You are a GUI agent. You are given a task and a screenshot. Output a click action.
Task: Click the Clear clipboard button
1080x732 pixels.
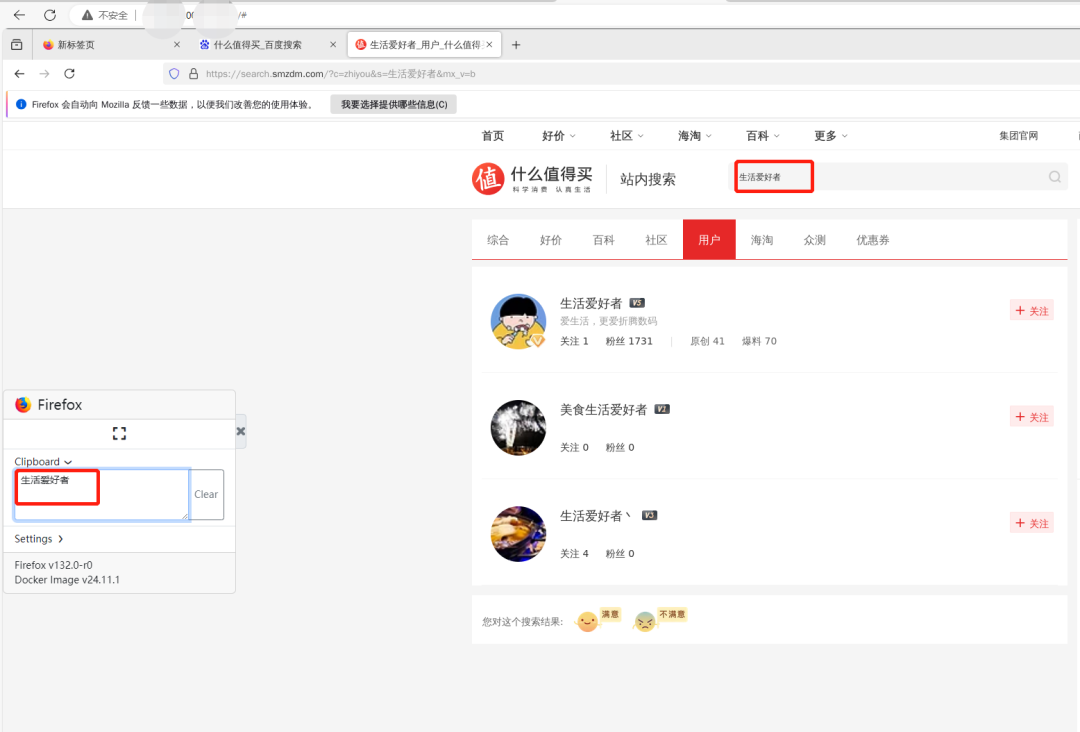tap(206, 494)
